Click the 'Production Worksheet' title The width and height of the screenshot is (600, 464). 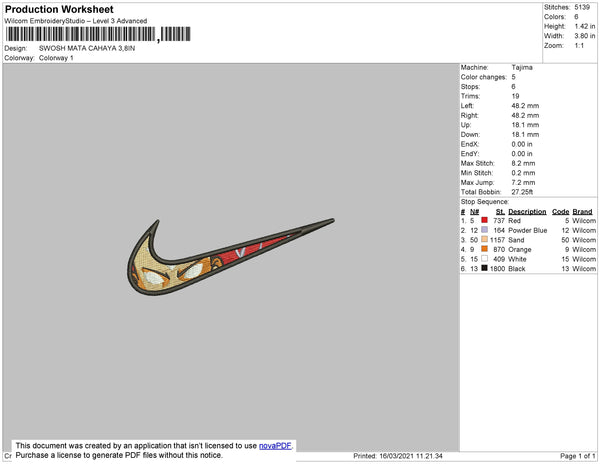[59, 10]
